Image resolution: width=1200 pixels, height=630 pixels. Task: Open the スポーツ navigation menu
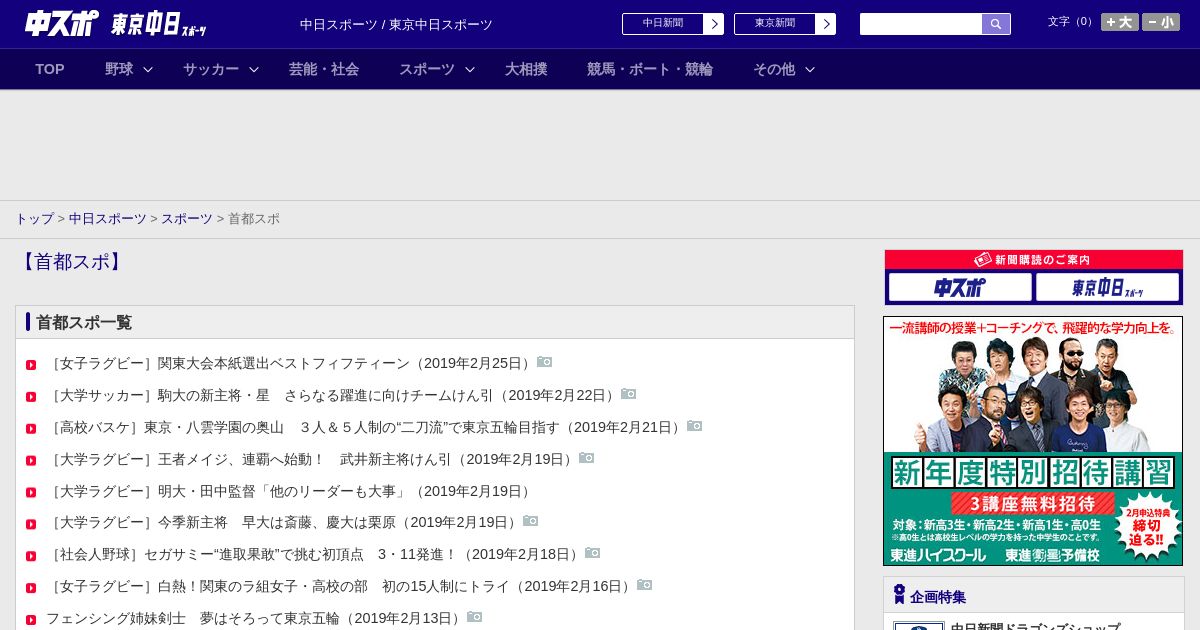click(x=427, y=69)
